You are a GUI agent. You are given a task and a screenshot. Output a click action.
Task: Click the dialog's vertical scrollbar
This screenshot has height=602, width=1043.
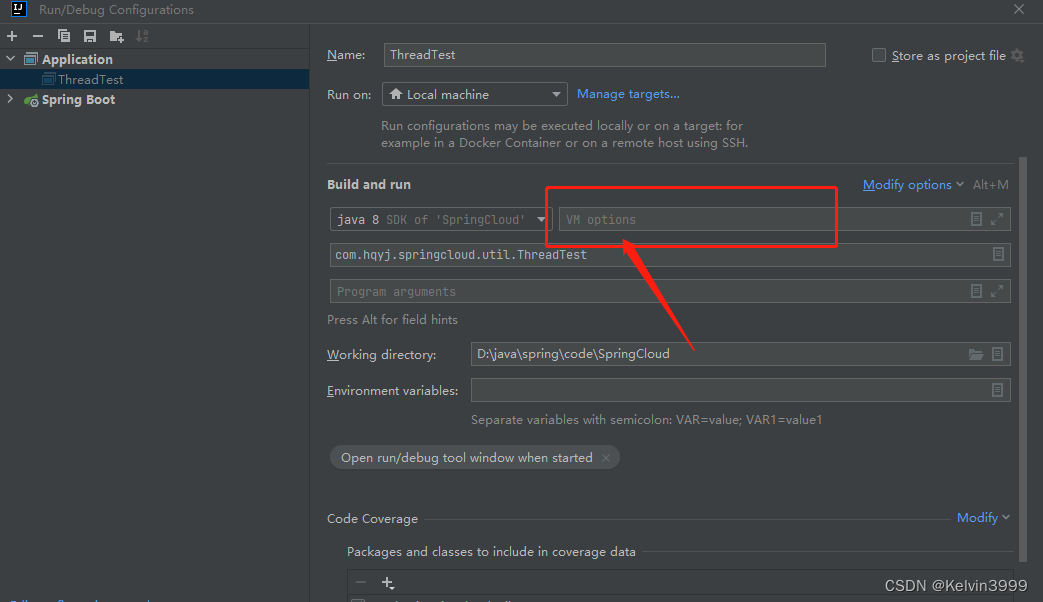1023,359
